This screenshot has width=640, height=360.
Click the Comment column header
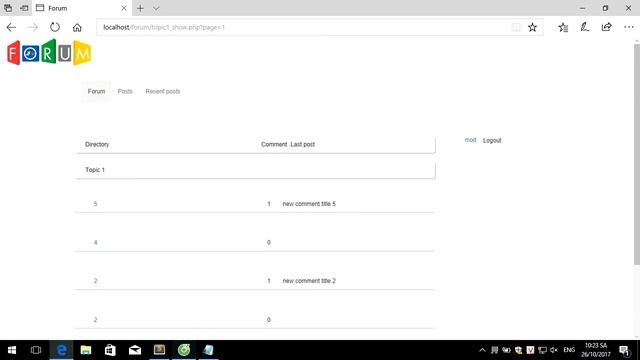[274, 144]
